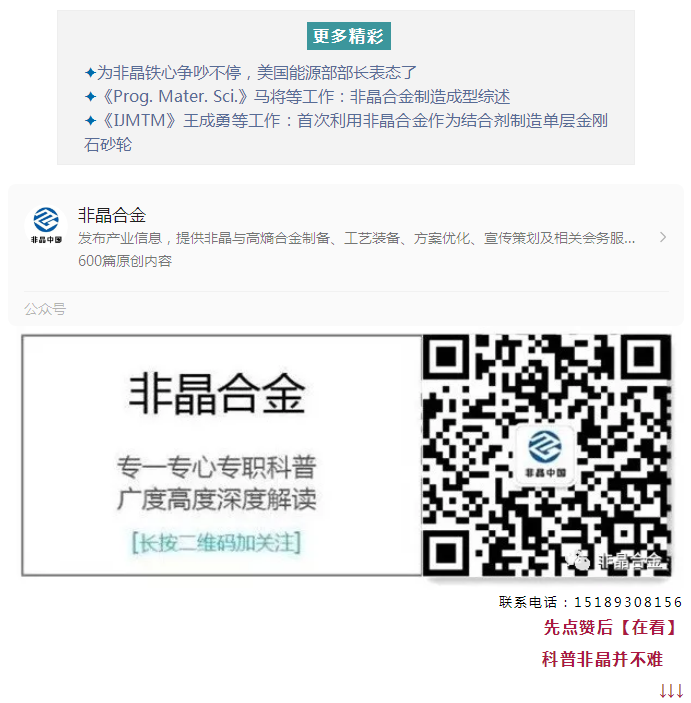Click the red 先点赞后【在看】 text

click(x=610, y=627)
